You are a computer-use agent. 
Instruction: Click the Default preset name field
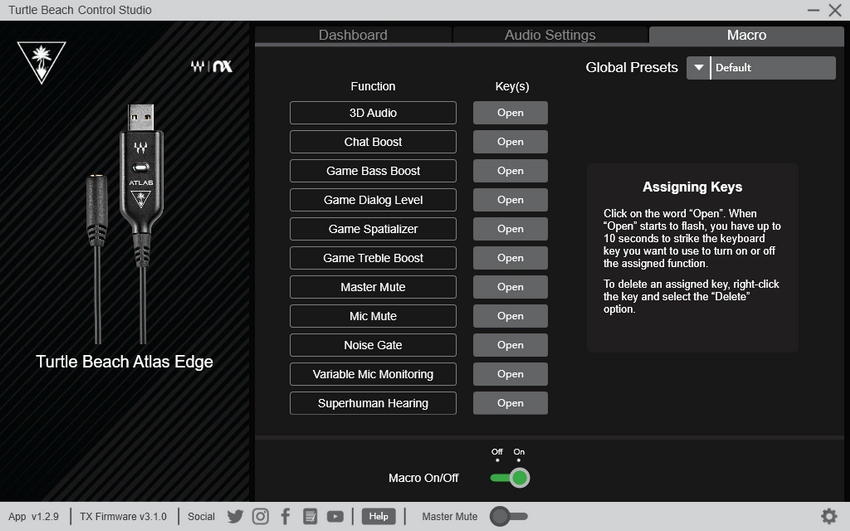pyautogui.click(x=772, y=68)
